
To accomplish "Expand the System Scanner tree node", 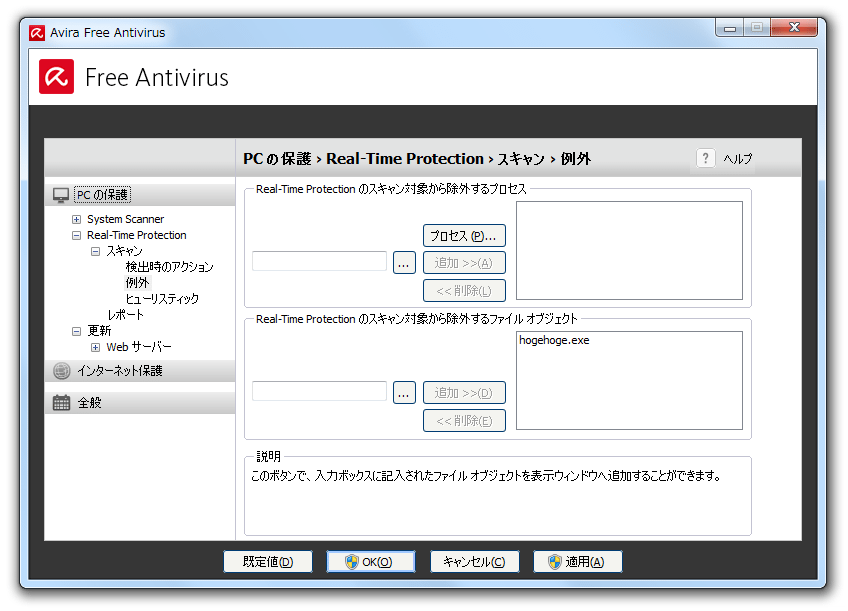I will coord(76,220).
